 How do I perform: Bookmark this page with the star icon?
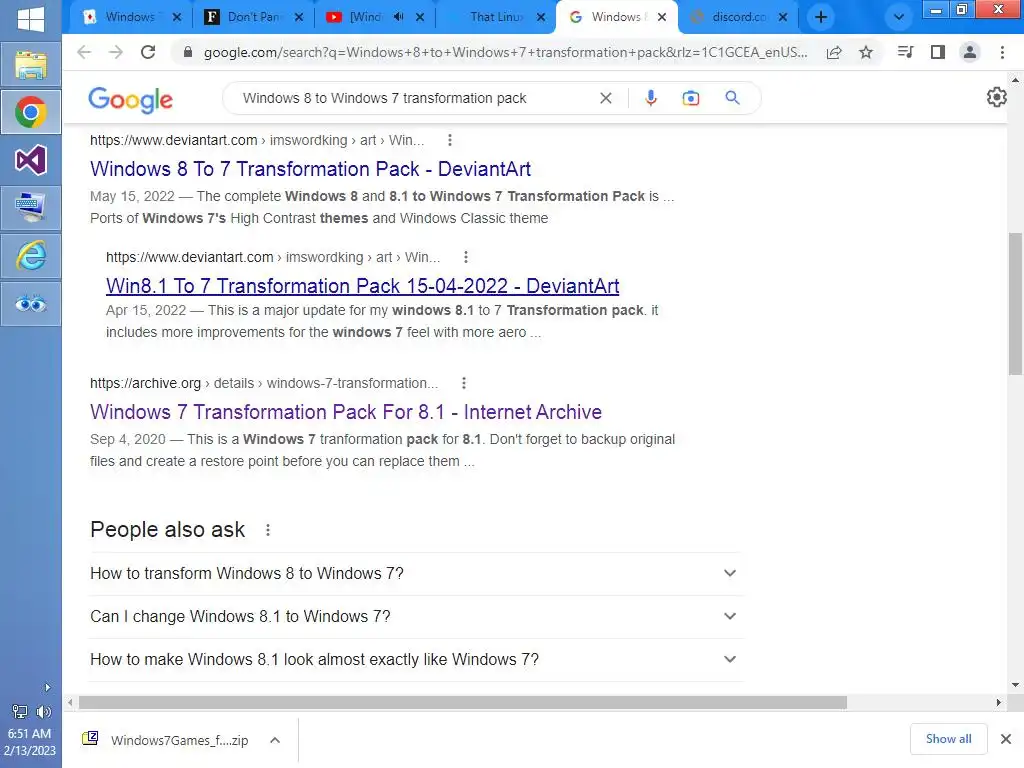click(x=866, y=53)
